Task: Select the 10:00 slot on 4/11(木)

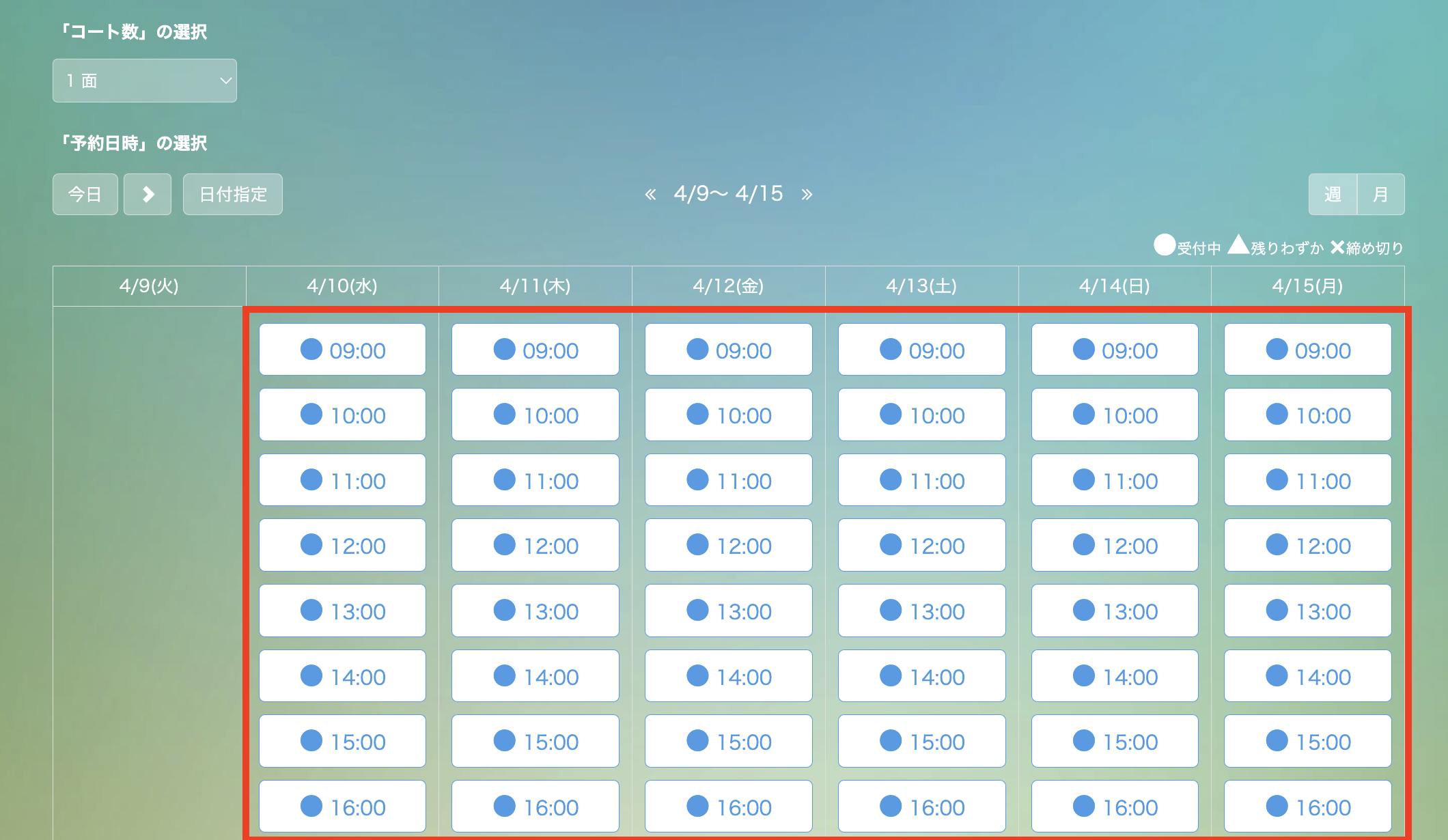Action: 535,415
